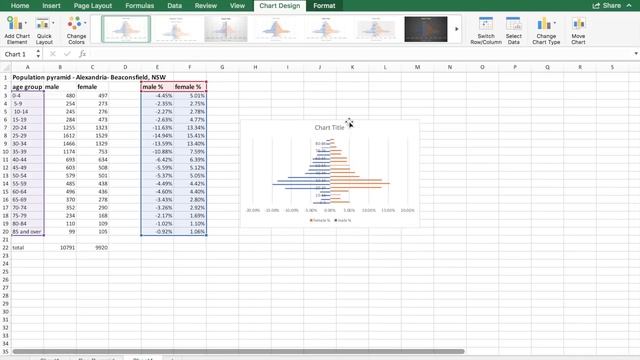
Task: Click the Change Chart Type dropdown arrow
Action: (554, 23)
